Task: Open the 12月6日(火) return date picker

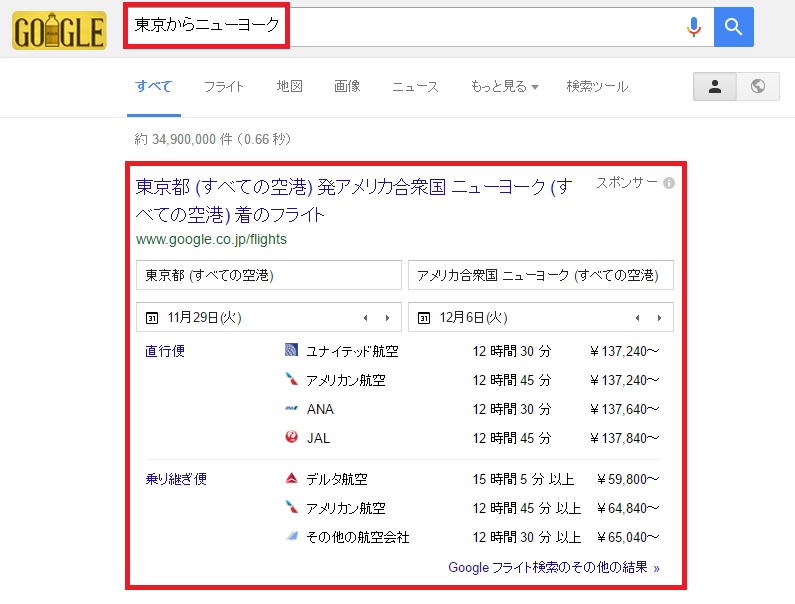Action: point(541,317)
